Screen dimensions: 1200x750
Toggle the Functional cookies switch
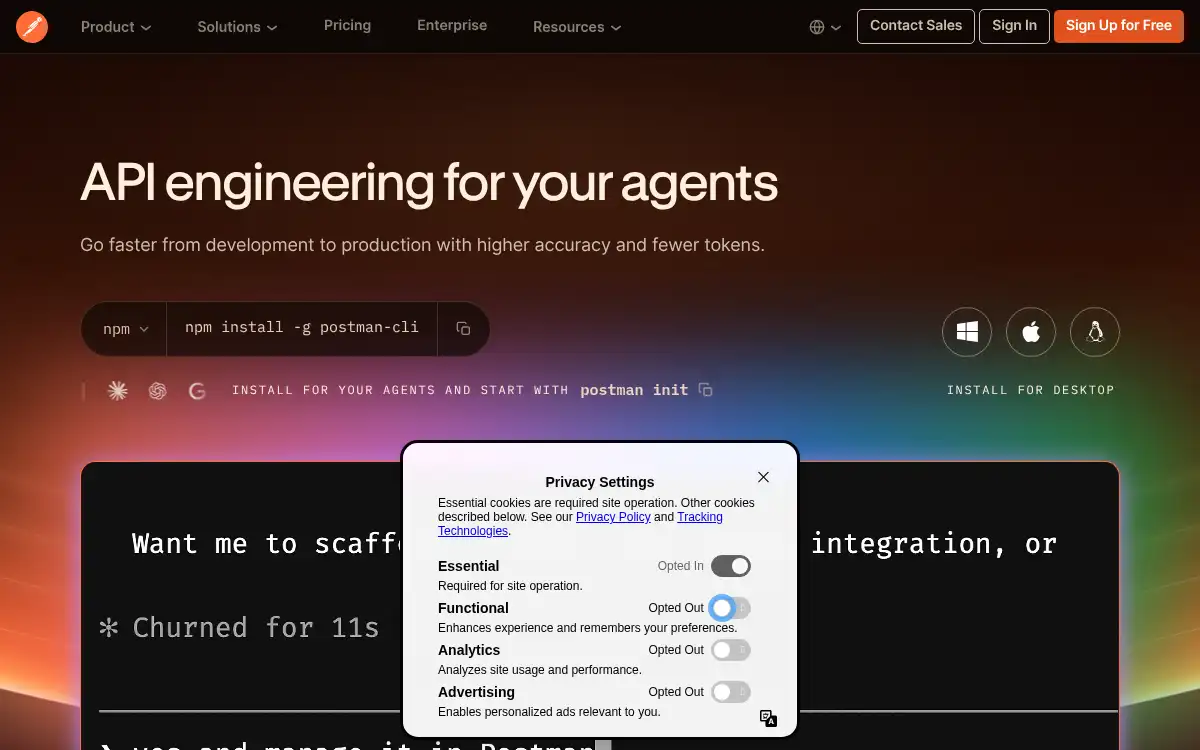click(x=731, y=608)
